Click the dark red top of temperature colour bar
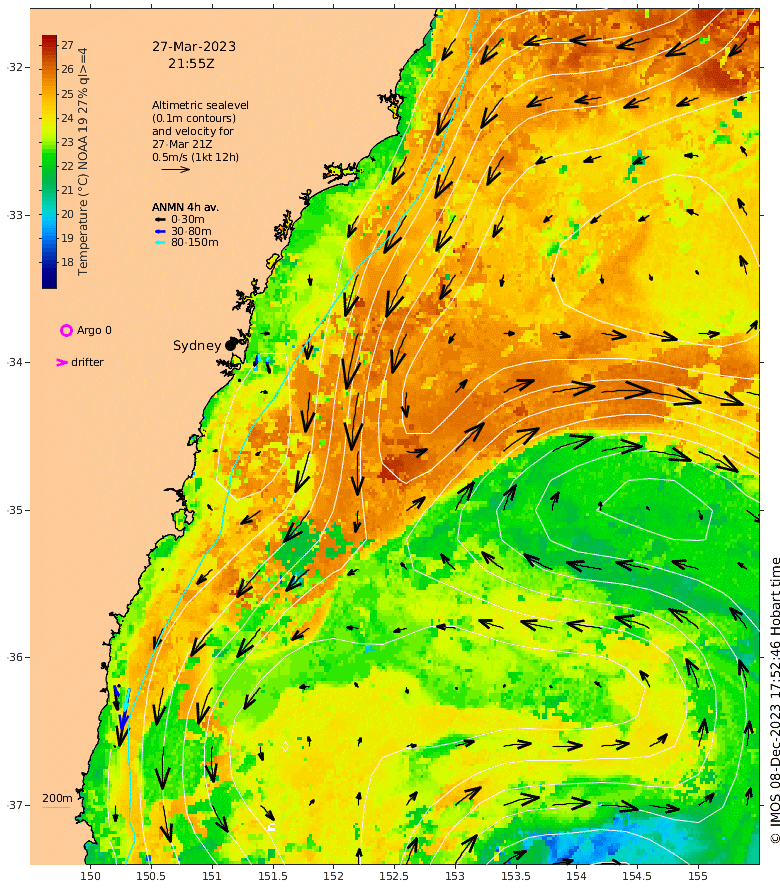 point(49,41)
